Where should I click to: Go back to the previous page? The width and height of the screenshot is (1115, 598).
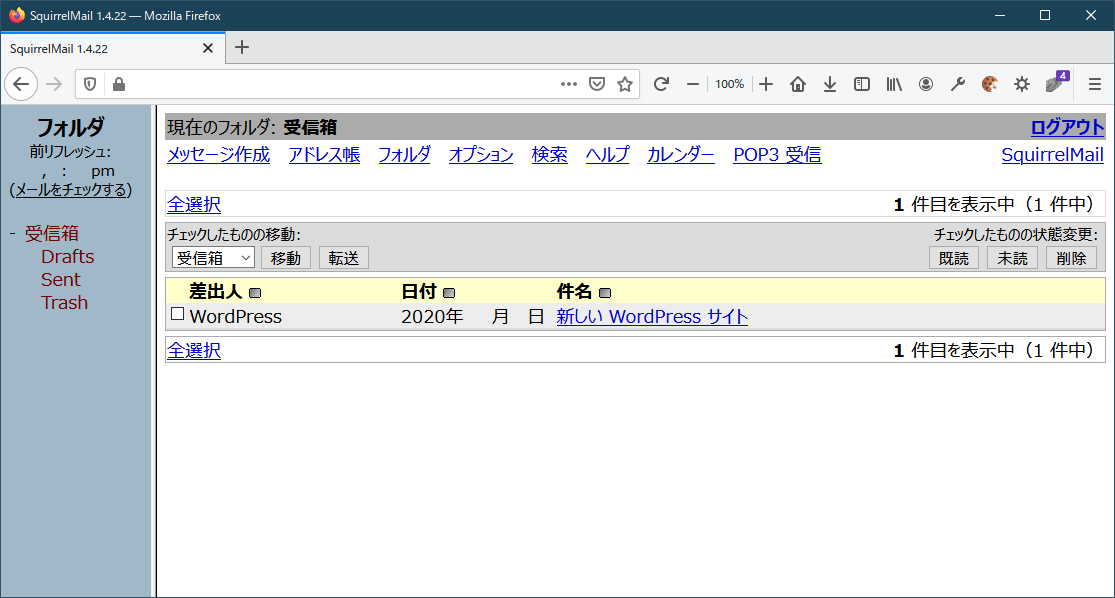click(21, 85)
